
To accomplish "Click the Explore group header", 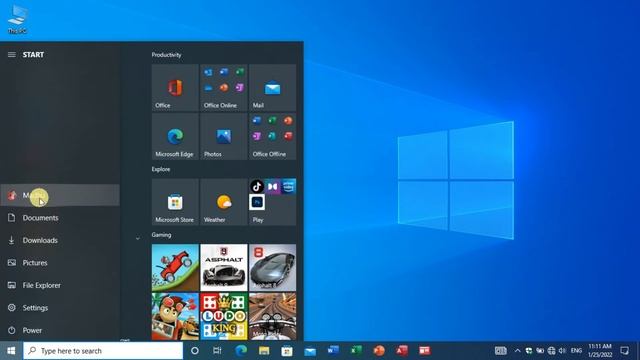I will click(161, 169).
